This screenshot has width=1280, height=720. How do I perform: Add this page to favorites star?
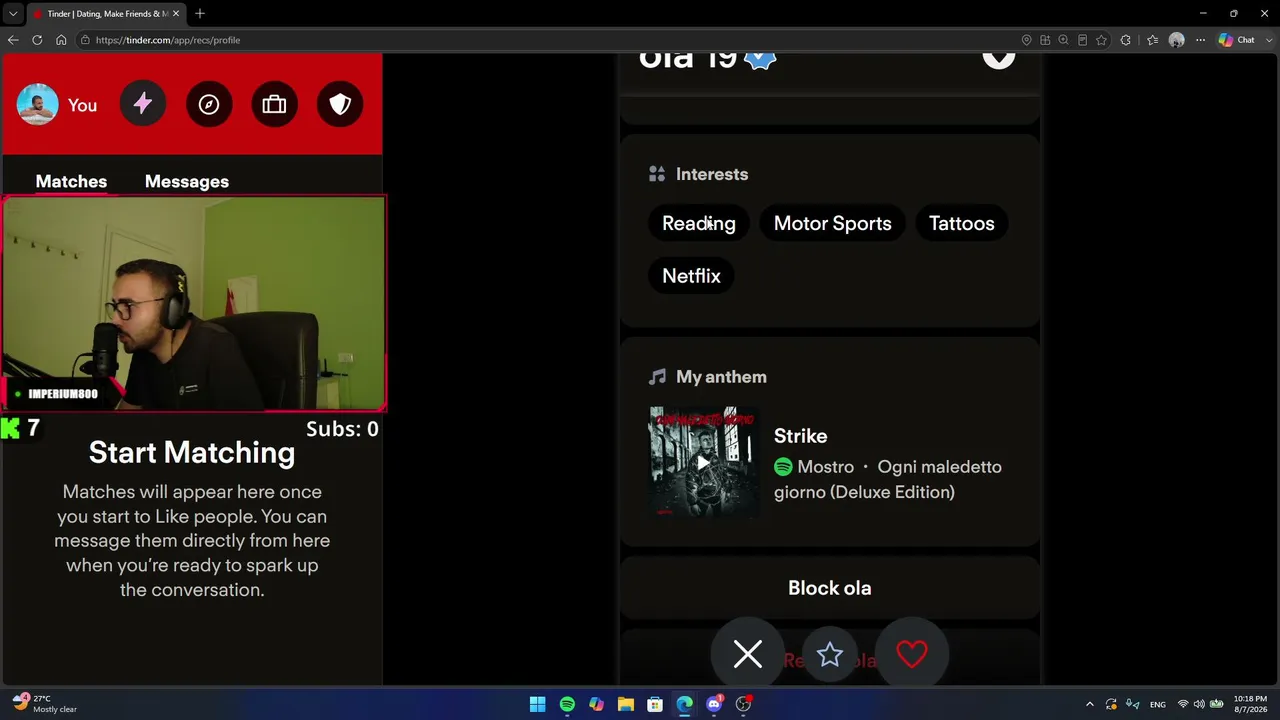tap(1101, 40)
